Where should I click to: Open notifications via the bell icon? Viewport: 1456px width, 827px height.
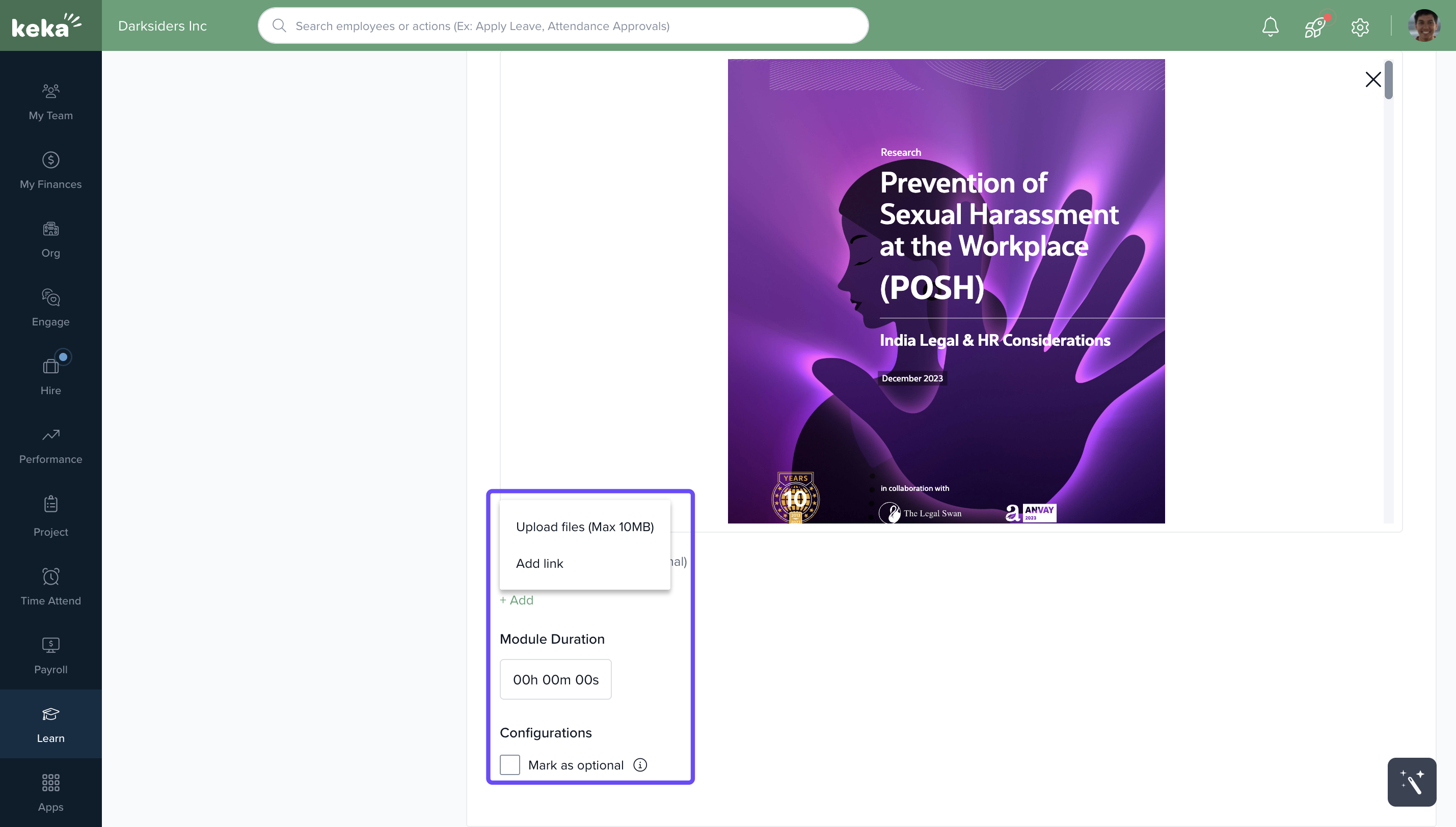[x=1270, y=25]
